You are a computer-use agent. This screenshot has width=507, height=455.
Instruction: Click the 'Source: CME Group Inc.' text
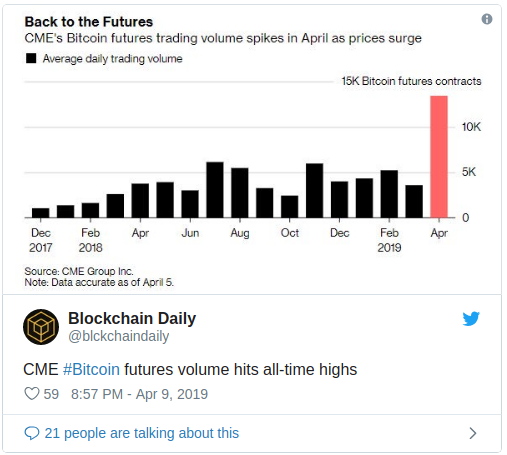[x=79, y=271]
